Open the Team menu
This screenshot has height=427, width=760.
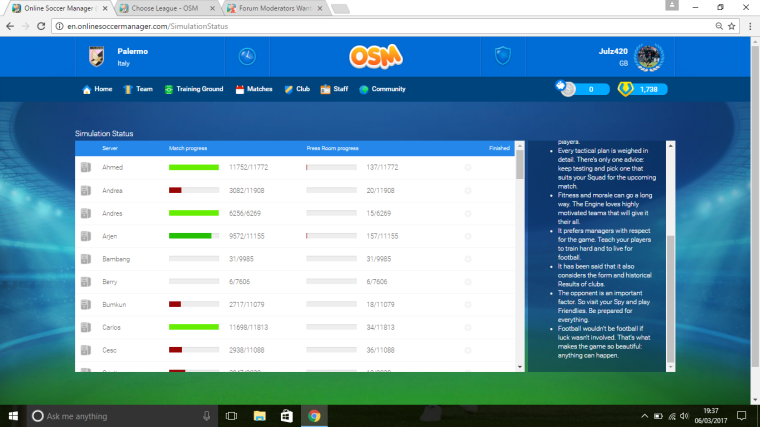[138, 89]
